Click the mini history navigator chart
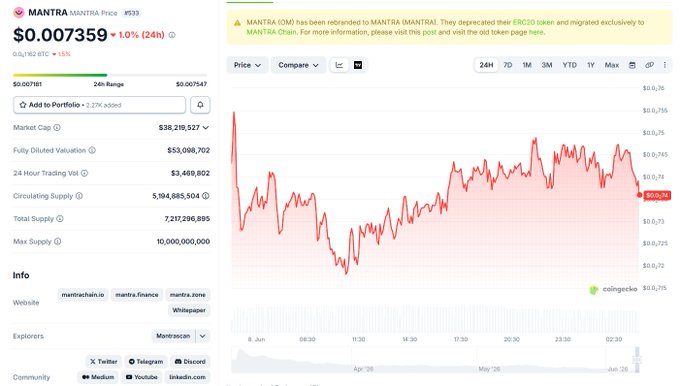Screen dimensions: 680x386 [x=435, y=360]
